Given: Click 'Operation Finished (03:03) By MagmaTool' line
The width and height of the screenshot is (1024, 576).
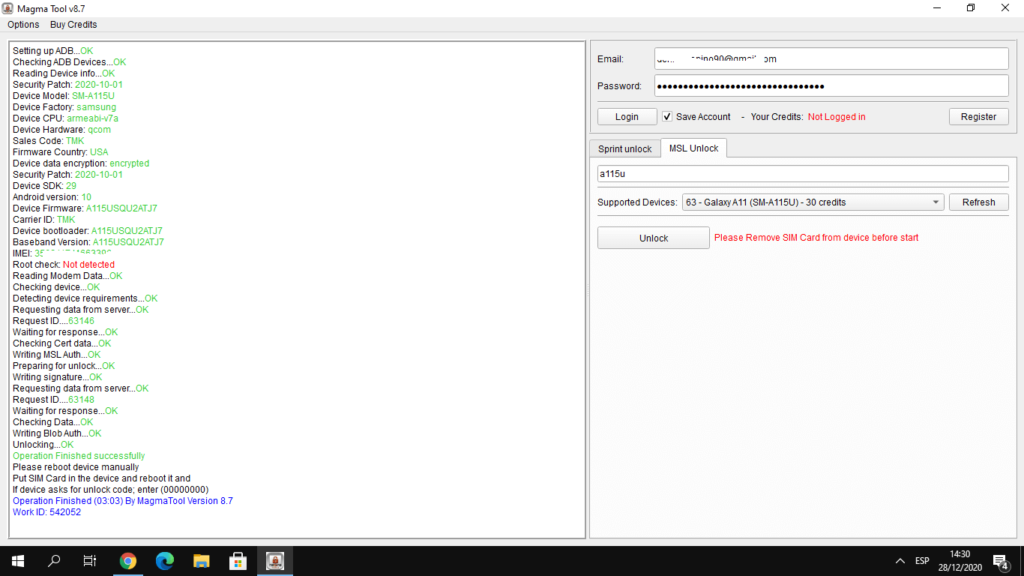Looking at the screenshot, I should [x=123, y=501].
